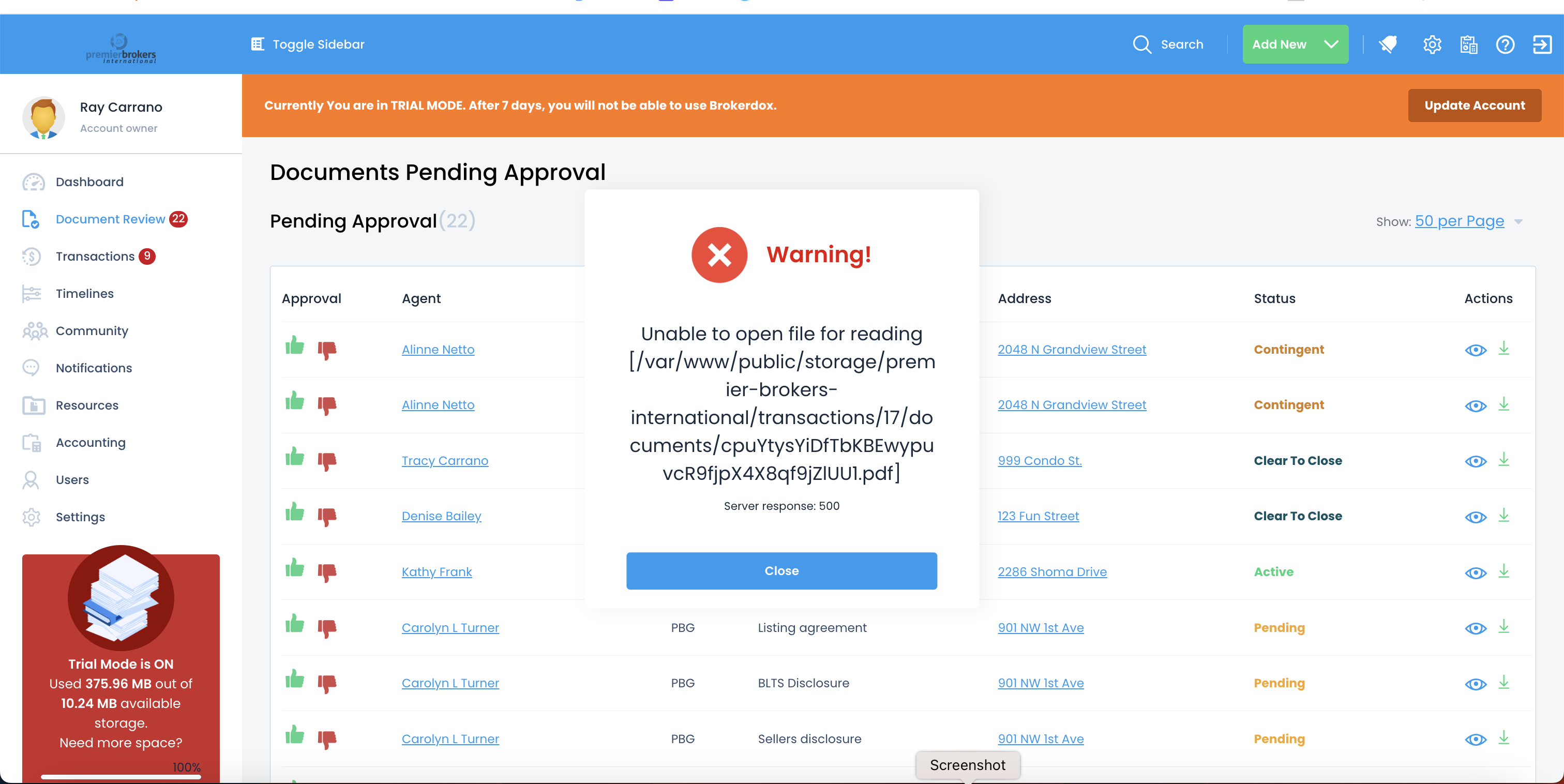Click the search magnifier icon

1141,44
